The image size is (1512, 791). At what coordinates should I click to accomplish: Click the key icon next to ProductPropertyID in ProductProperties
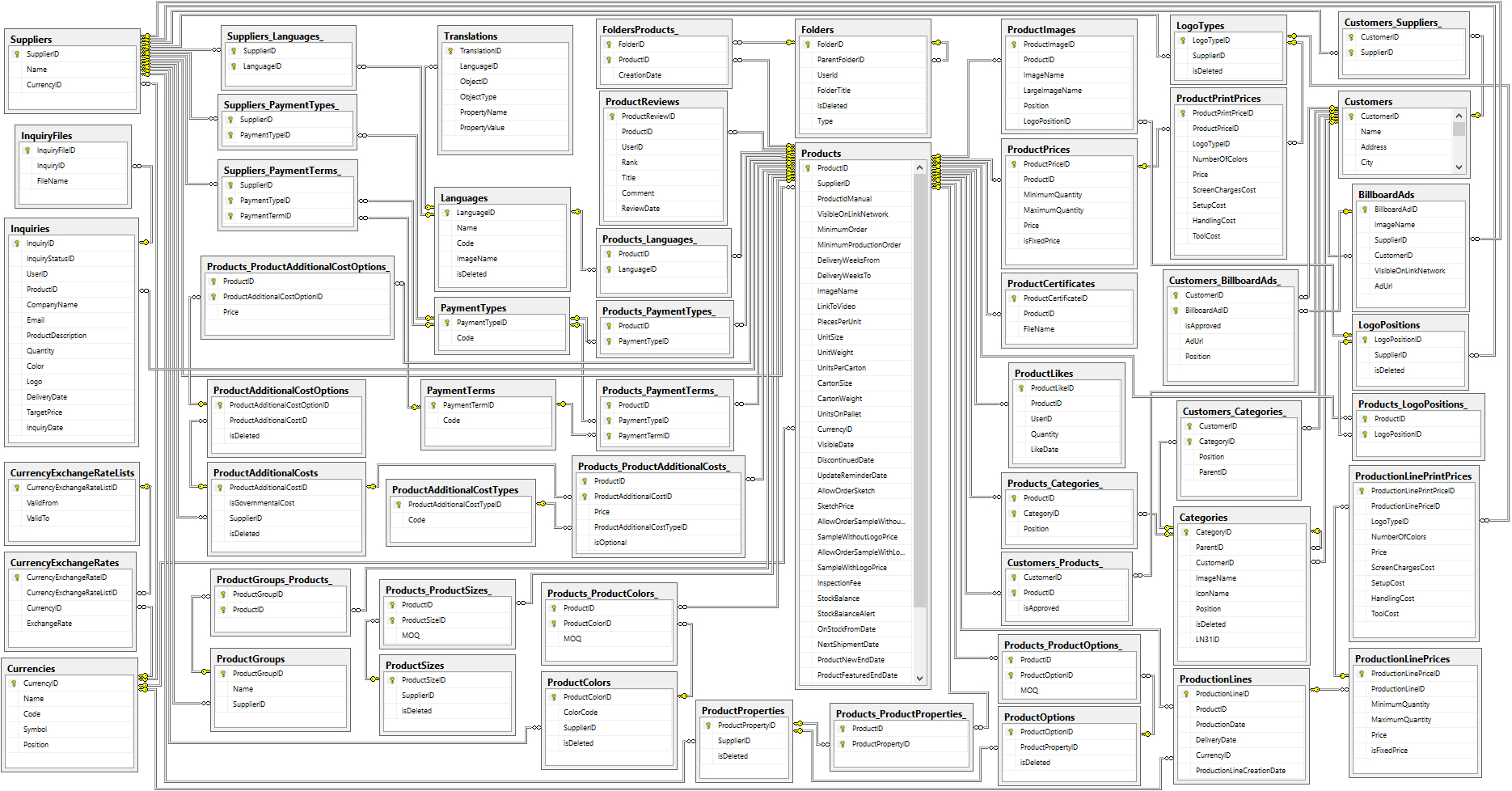tap(708, 725)
